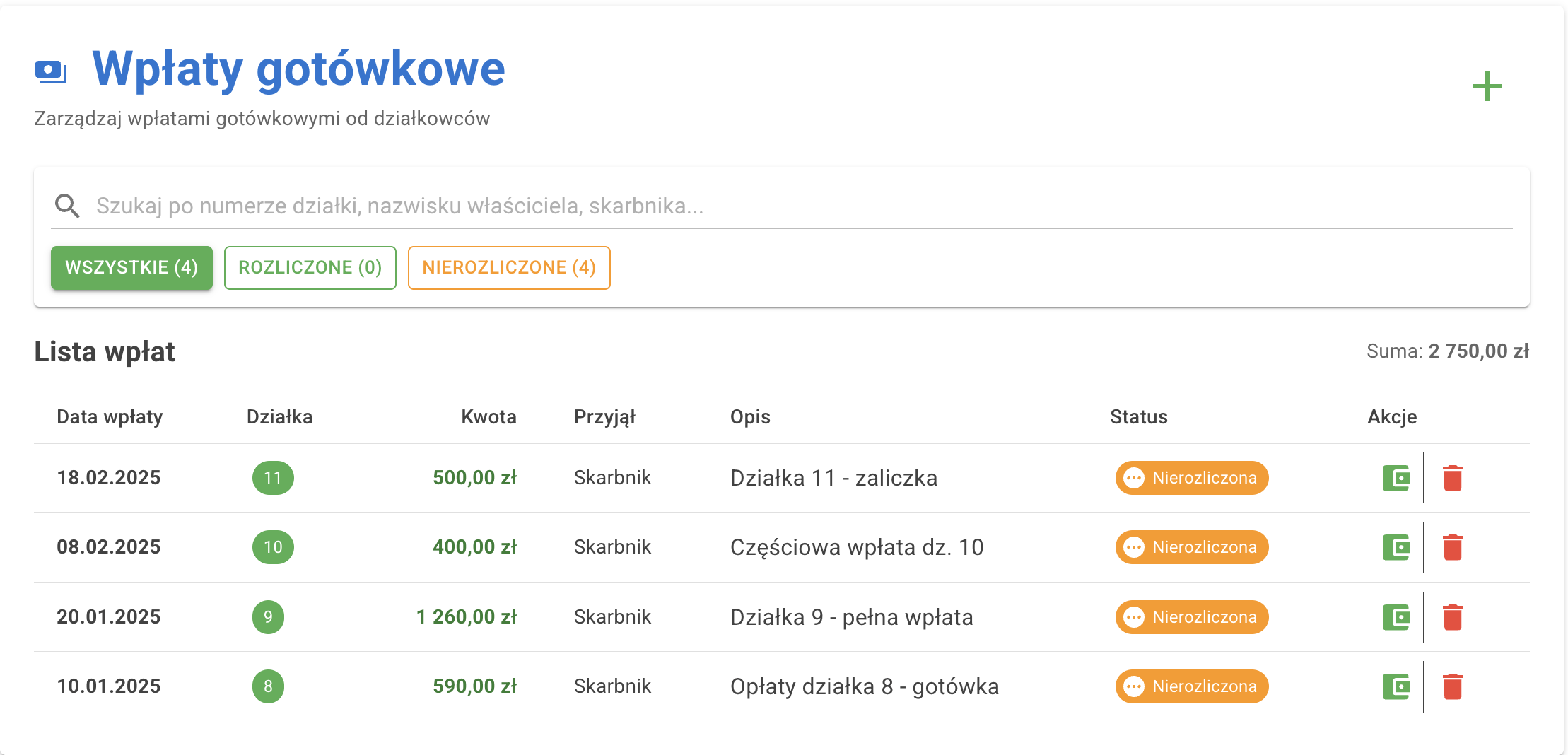The image size is (1568, 755).
Task: Click the delete trash icon for Działka 11 payment
Action: pos(1453,477)
